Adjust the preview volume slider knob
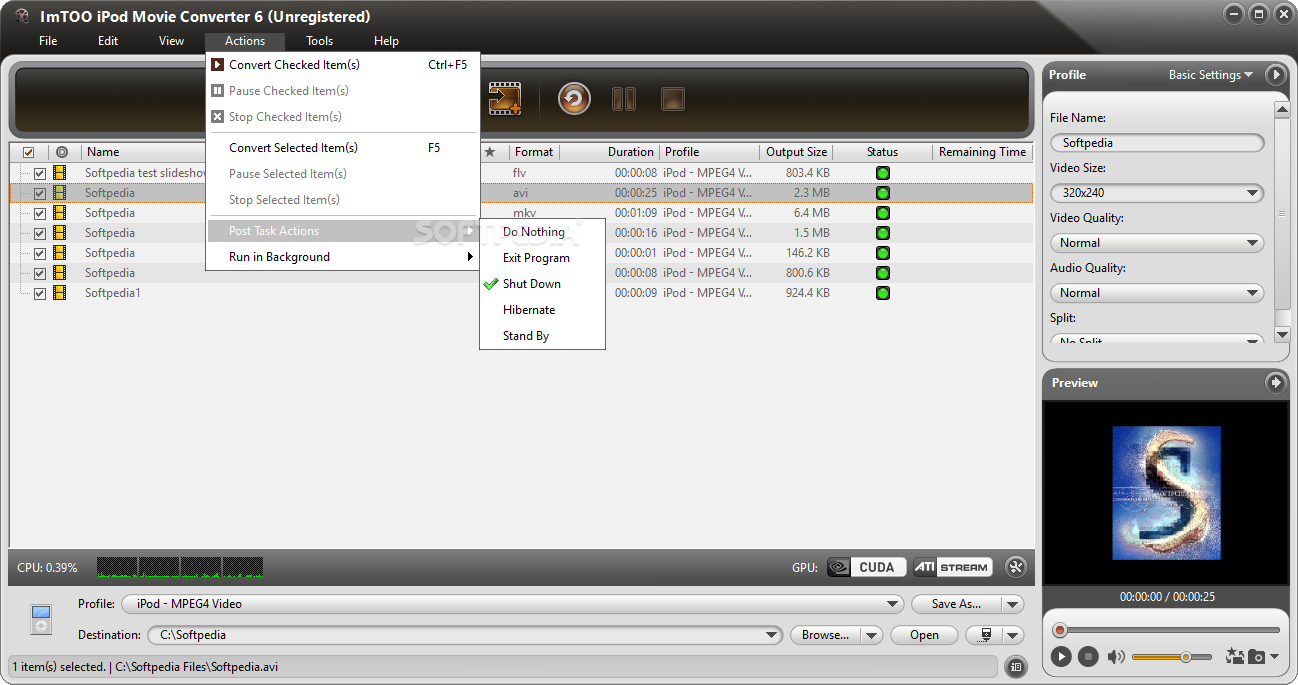Viewport: 1298px width, 685px height. click(1185, 657)
